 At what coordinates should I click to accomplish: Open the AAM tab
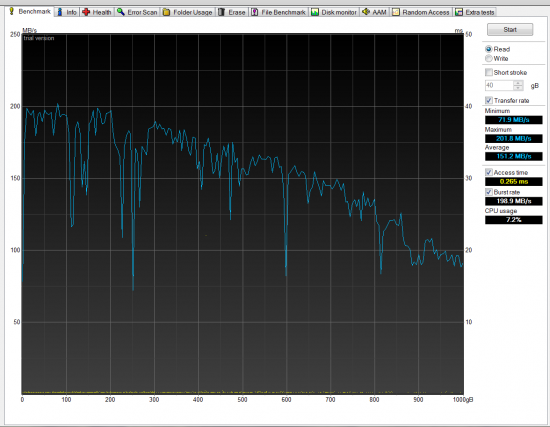375,12
